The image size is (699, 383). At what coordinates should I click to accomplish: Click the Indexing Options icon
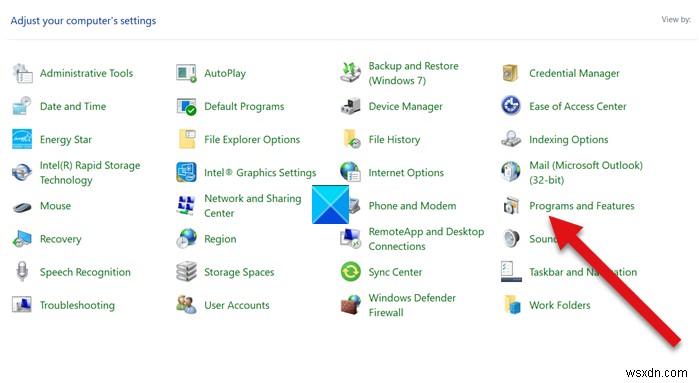[x=511, y=139]
